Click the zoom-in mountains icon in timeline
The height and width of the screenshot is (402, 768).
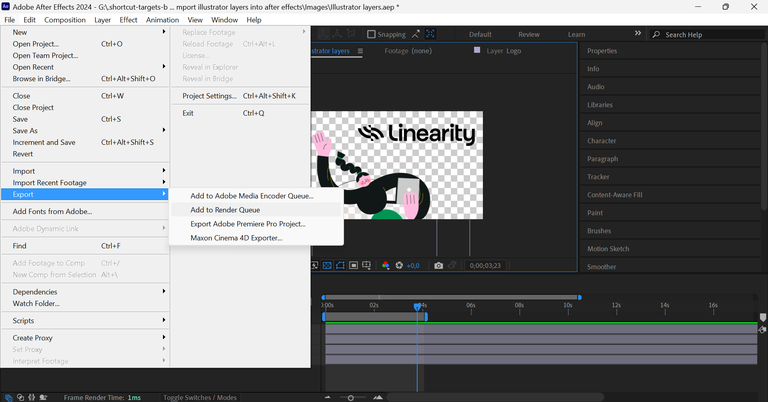379,397
